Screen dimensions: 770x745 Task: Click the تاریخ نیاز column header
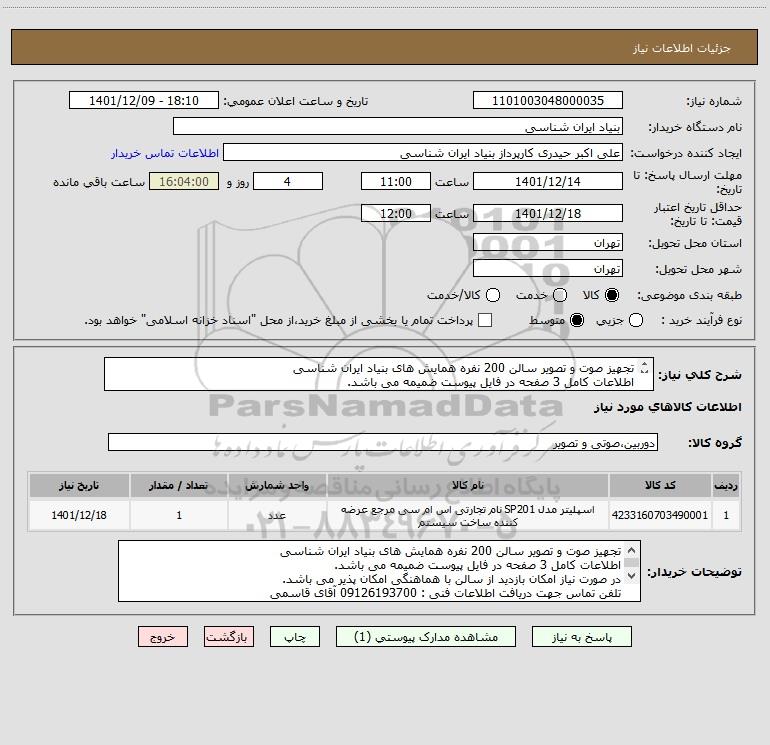tap(79, 485)
